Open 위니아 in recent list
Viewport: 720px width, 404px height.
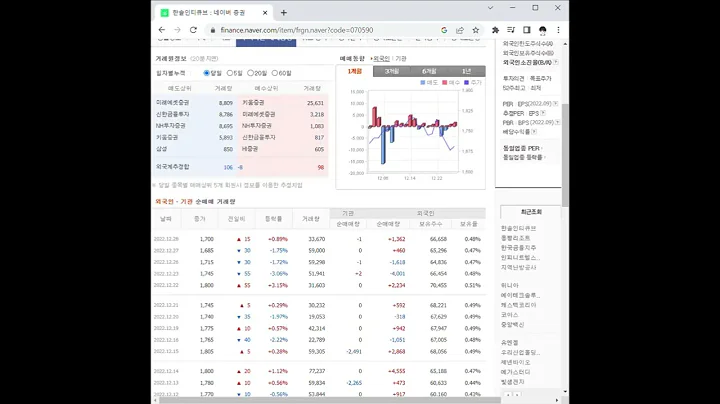[510, 286]
